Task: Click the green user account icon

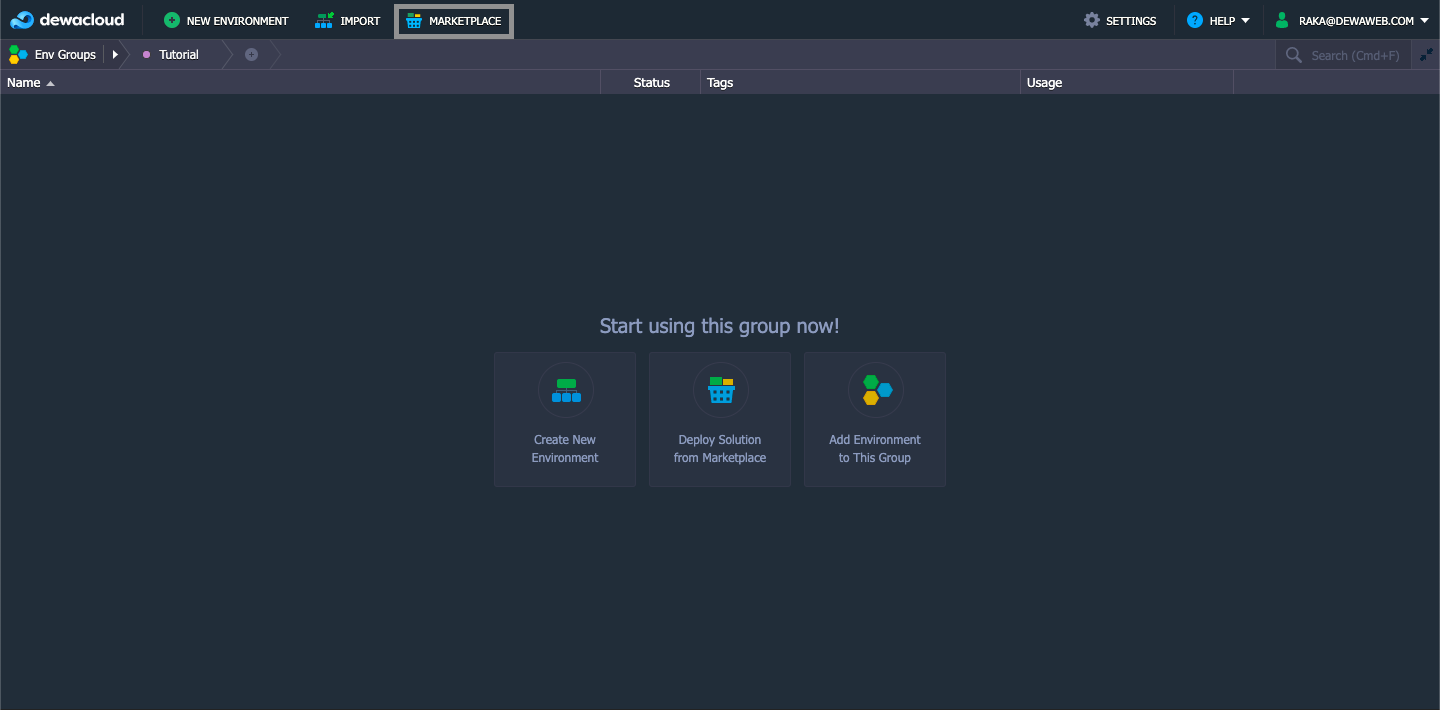Action: point(1282,20)
